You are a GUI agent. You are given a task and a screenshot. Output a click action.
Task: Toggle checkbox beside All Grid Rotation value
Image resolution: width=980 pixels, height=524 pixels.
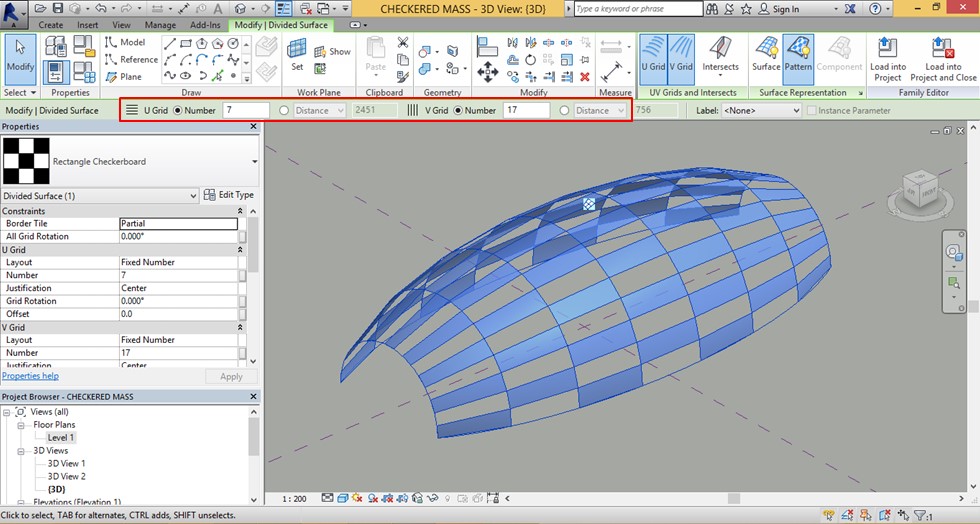coord(242,236)
